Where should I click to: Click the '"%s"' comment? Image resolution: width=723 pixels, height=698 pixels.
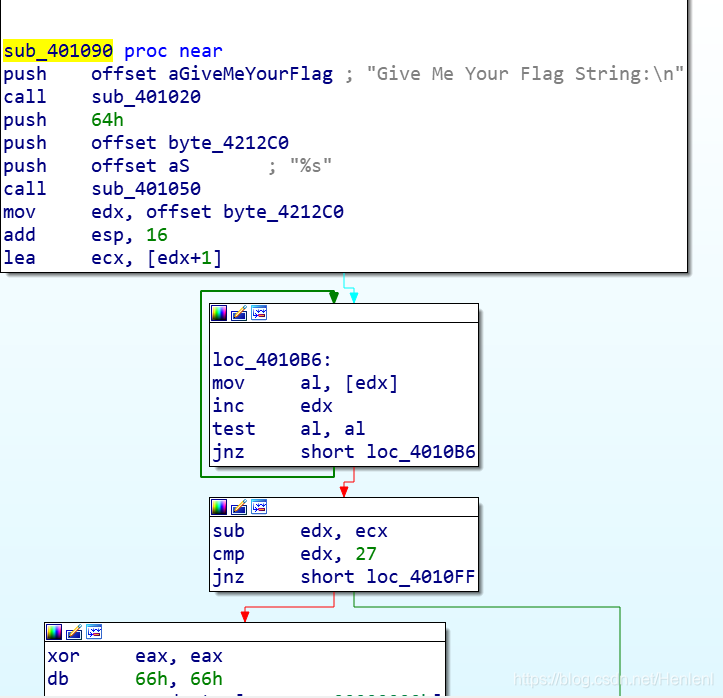pos(311,166)
